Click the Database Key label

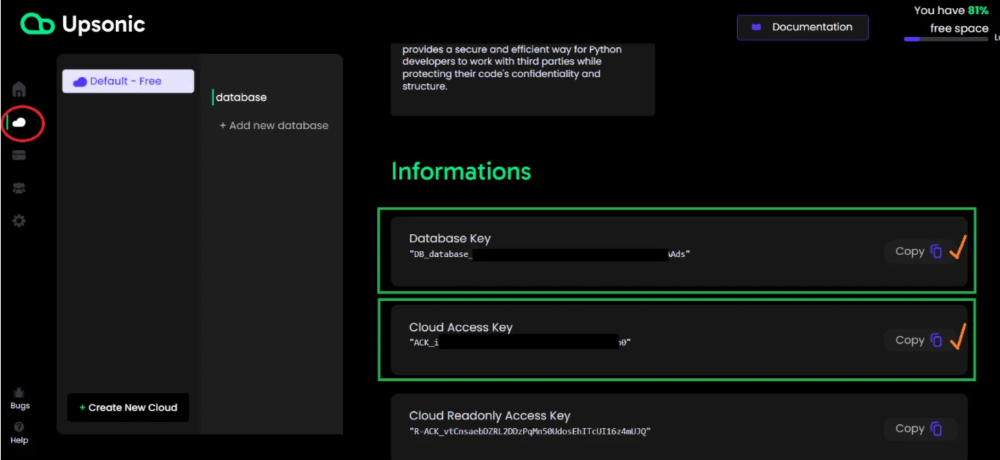coord(450,239)
